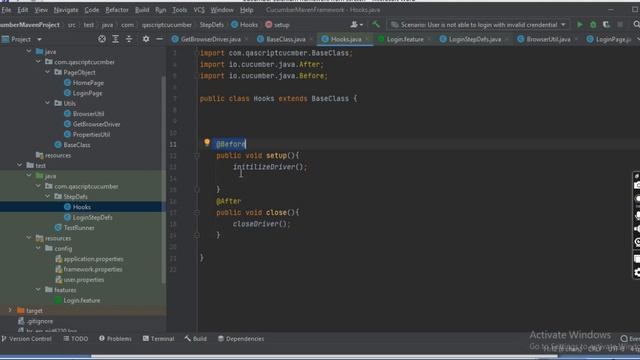Run with coverage icon in toolbar
Screen dimensions: 640x360
tap(606, 24)
